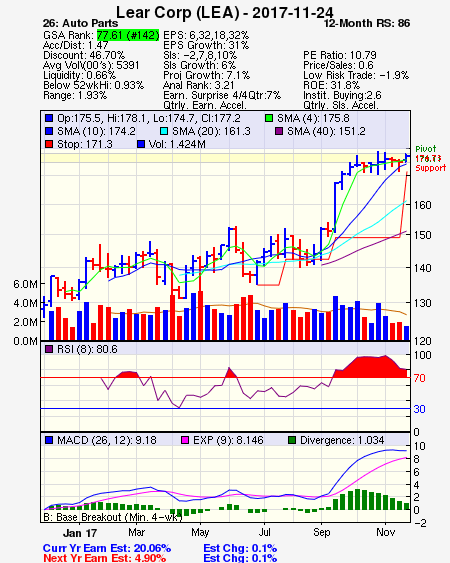The width and height of the screenshot is (450, 563).
Task: Click the red 70 RSI overbought label
Action: coord(419,378)
